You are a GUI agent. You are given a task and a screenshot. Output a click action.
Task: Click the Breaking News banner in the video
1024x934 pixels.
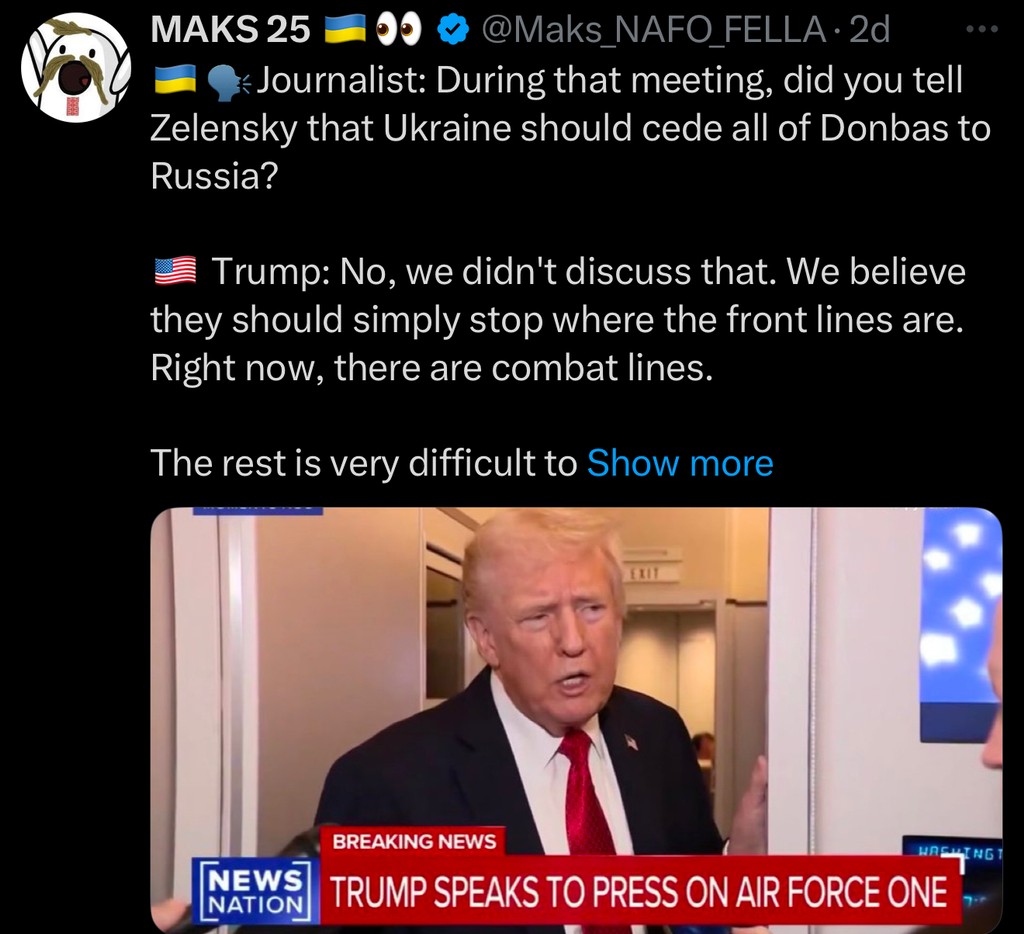414,841
